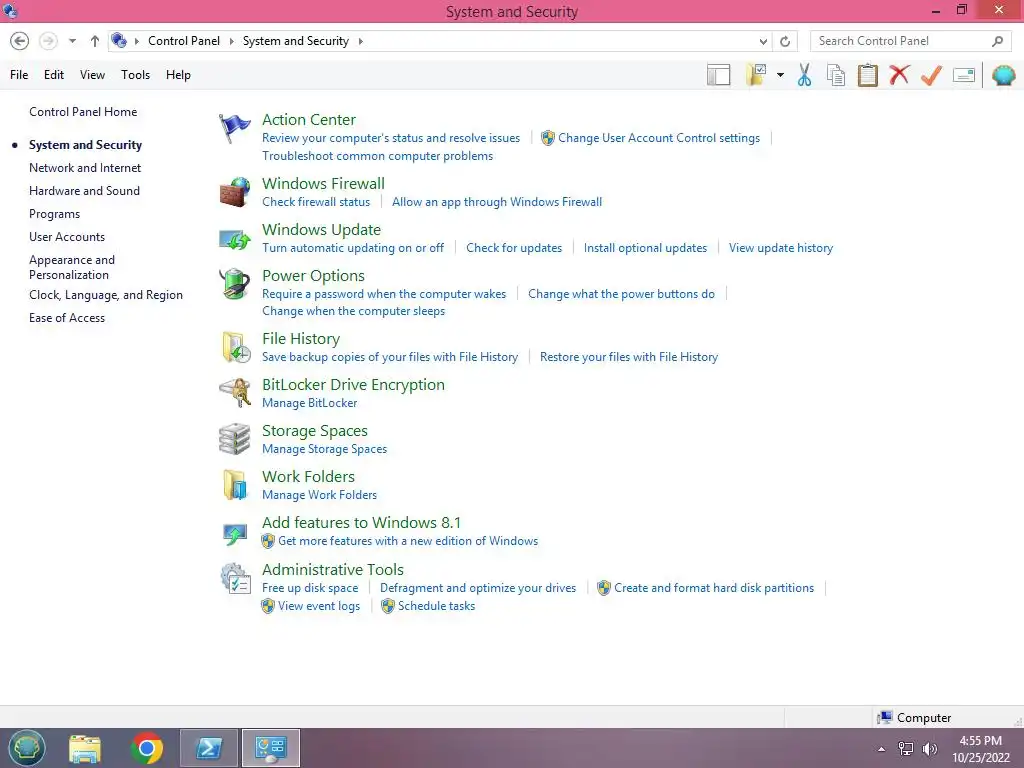This screenshot has height=768, width=1024.
Task: Click the red X Delete toolbar icon
Action: (x=899, y=75)
